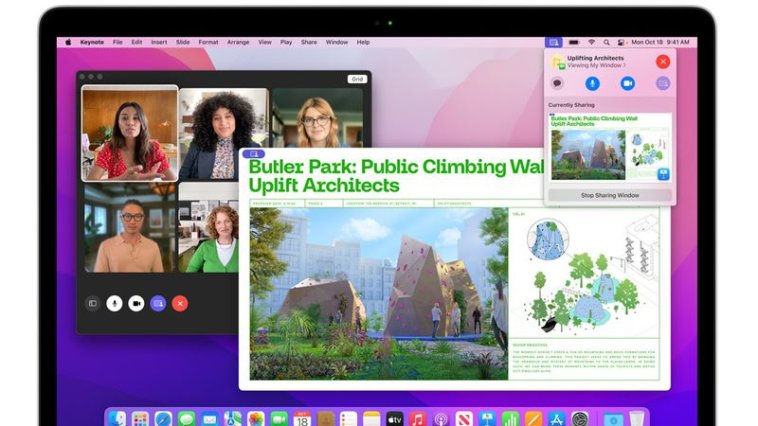Select the Currently Sharing window preview thumbnail
758x426 pixels.
pos(610,148)
